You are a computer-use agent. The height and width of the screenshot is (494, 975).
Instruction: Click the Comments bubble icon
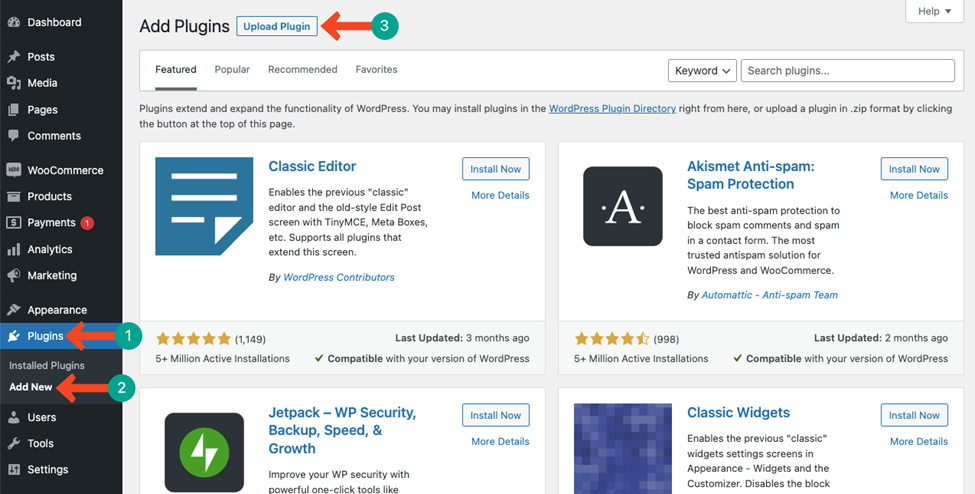pos(14,136)
